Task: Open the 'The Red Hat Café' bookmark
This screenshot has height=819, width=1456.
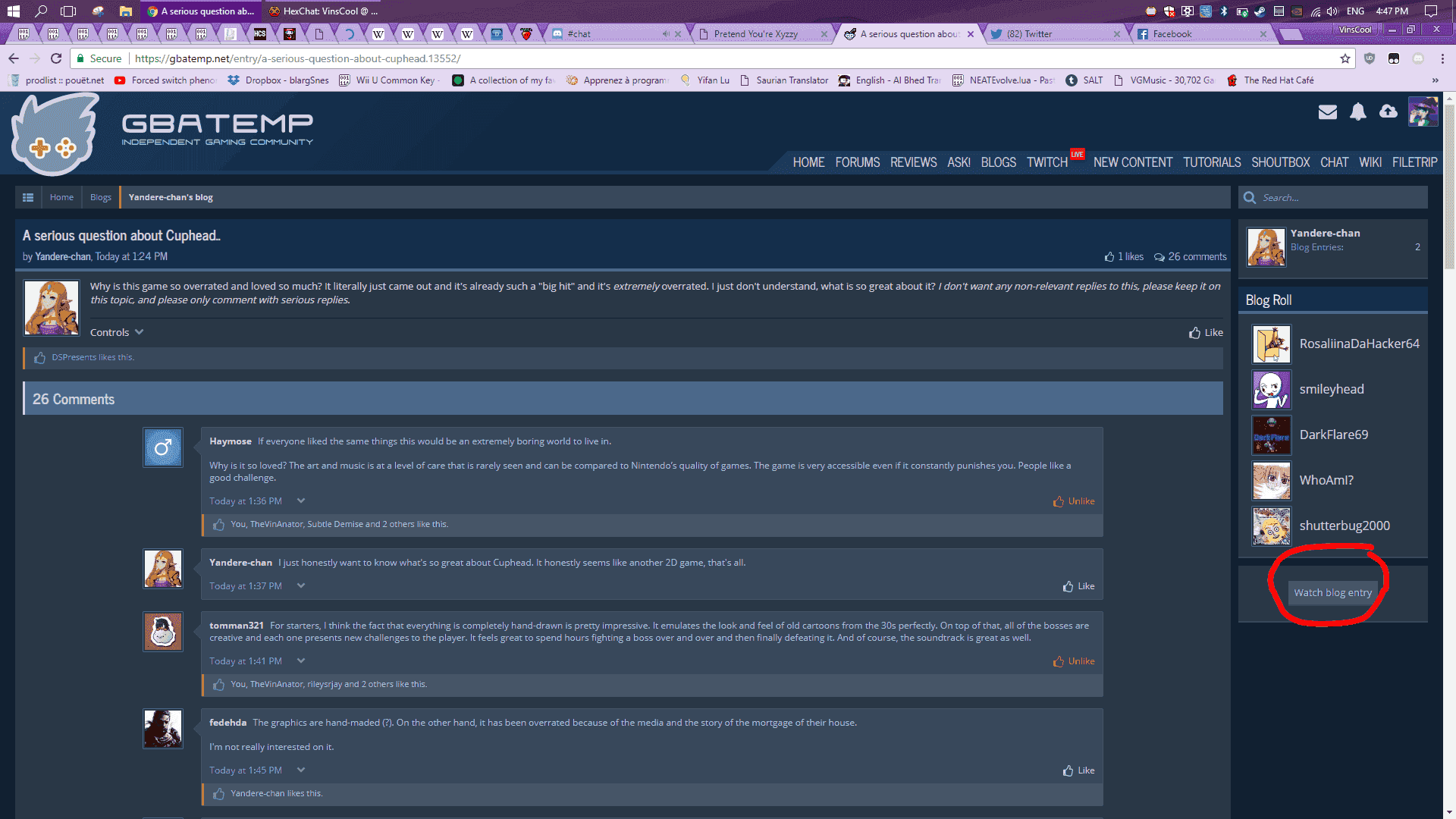Action: click(x=1270, y=80)
